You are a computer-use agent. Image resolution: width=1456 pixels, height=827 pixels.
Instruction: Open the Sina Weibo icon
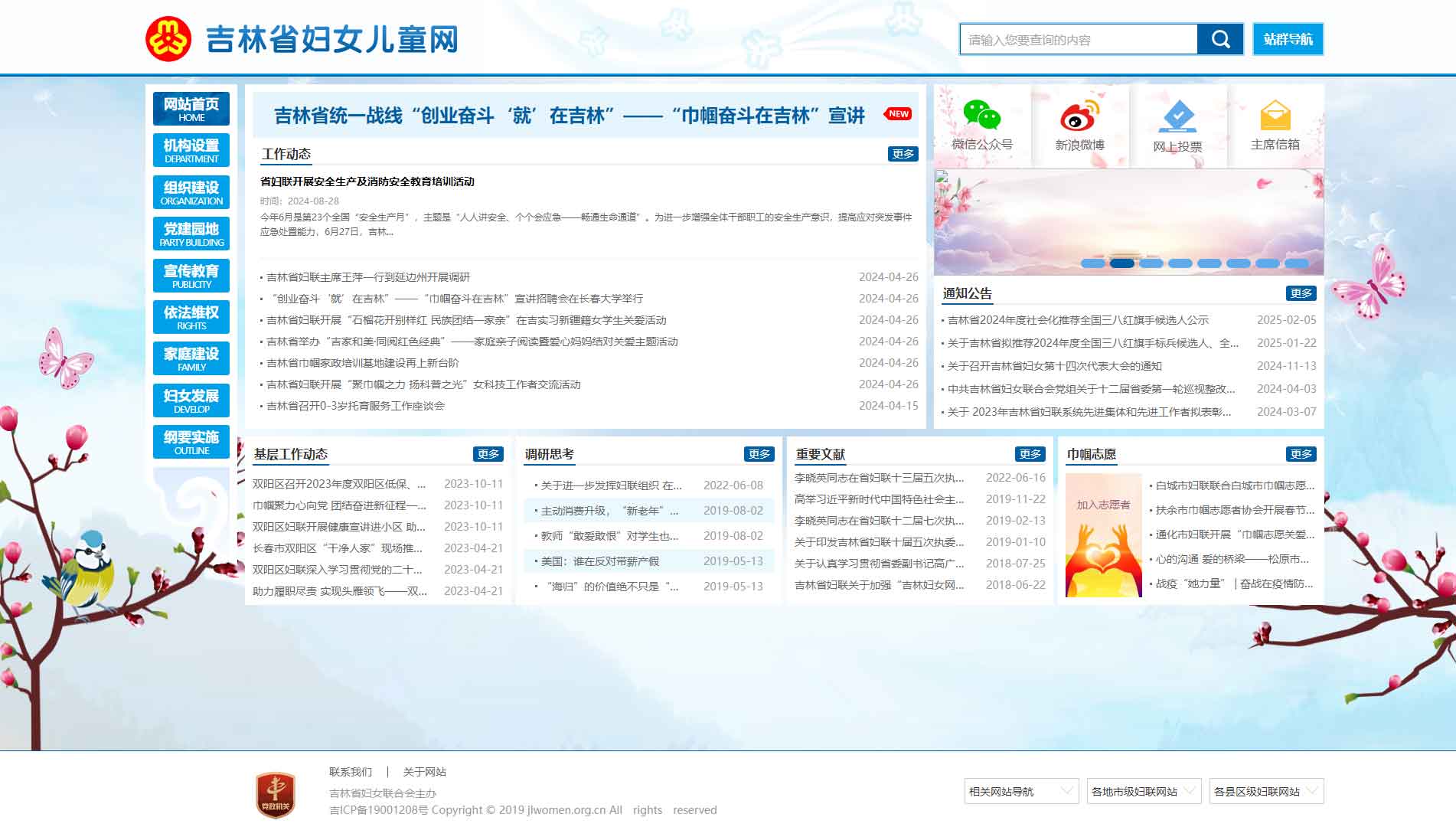click(x=1079, y=115)
